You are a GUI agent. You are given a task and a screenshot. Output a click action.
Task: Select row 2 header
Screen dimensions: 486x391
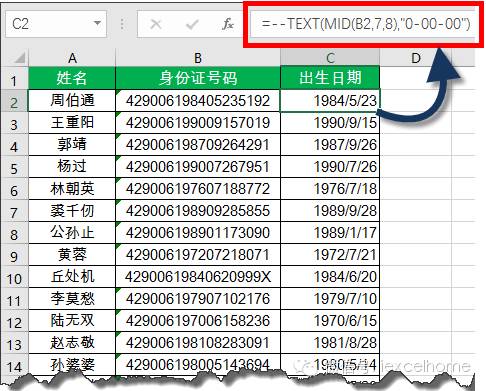point(14,101)
